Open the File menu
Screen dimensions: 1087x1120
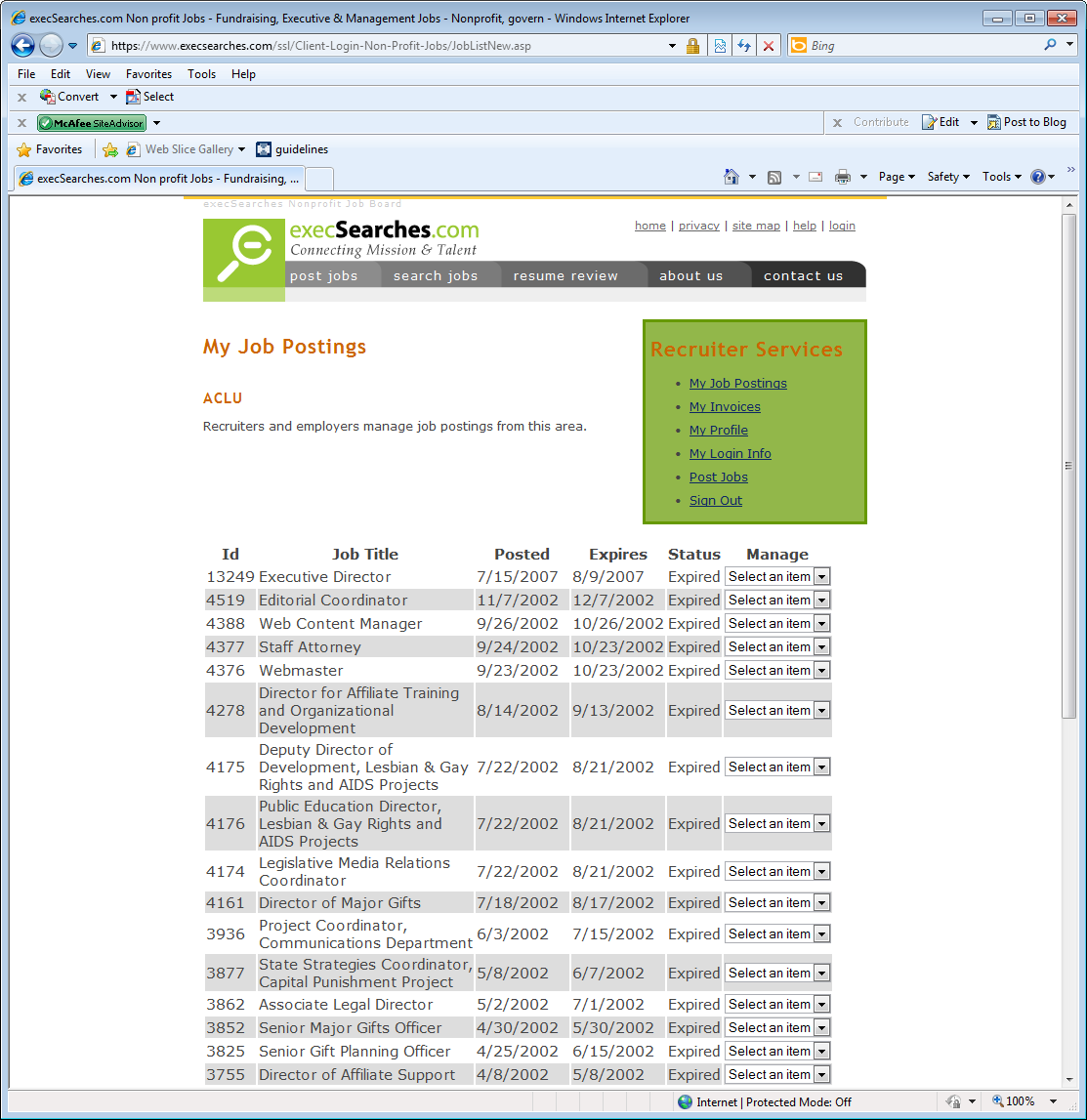[x=26, y=73]
